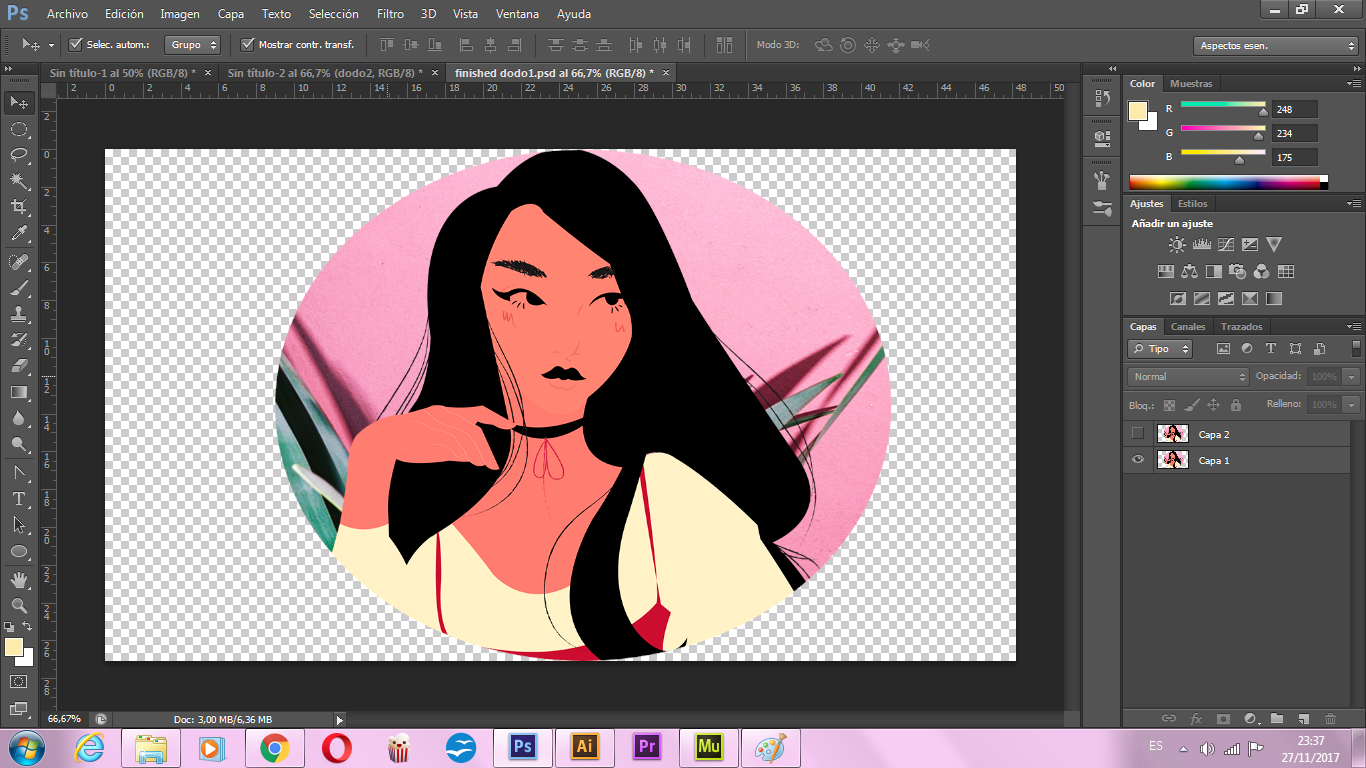
Task: Toggle Mostrar contr. transf. checkbox
Action: 248,44
